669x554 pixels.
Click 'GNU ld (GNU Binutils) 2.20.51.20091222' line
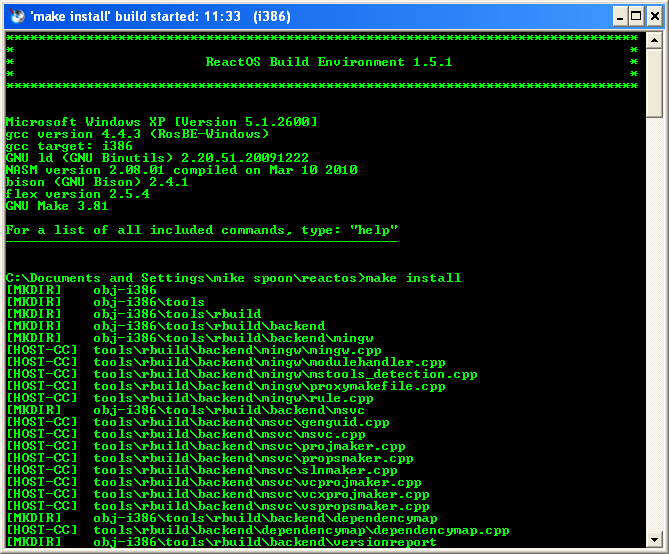[157, 158]
